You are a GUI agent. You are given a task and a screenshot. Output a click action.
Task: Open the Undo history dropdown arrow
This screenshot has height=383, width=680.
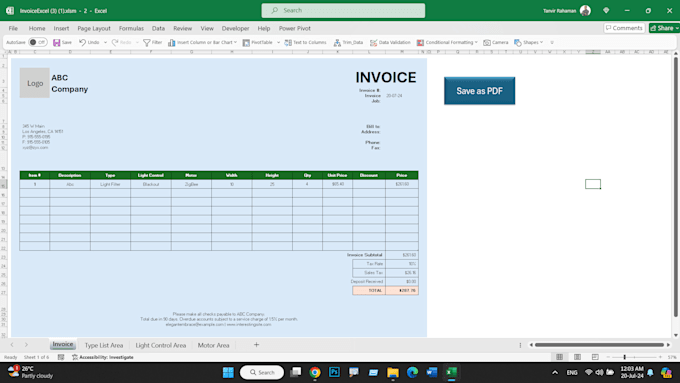pos(105,43)
